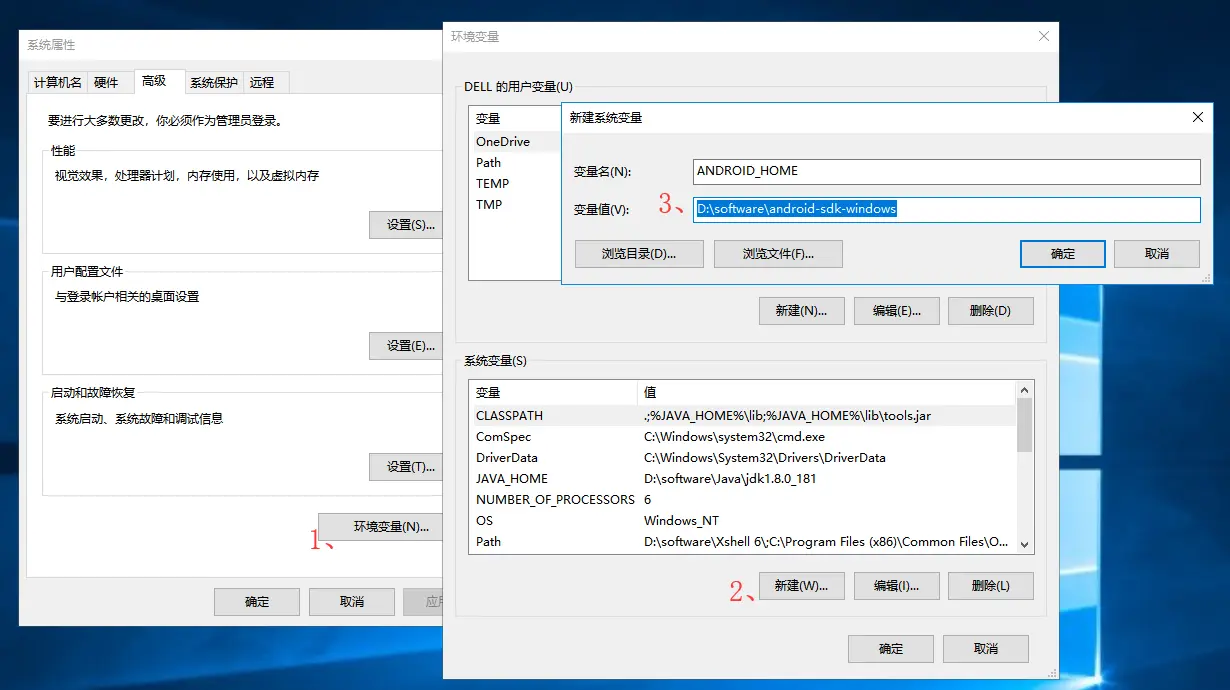Image resolution: width=1230 pixels, height=690 pixels.
Task: Click 确定 in the 系统属性 window
Action: (257, 602)
